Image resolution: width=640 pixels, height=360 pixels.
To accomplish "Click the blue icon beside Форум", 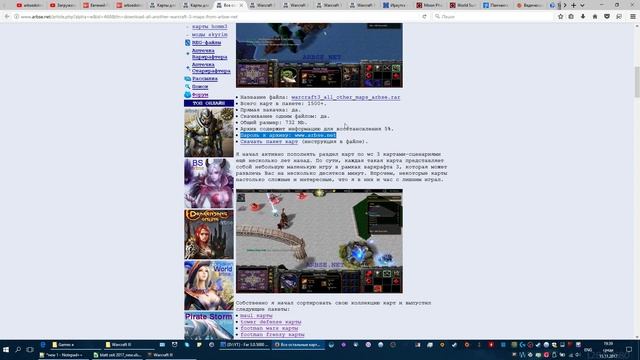I will 187,95.
